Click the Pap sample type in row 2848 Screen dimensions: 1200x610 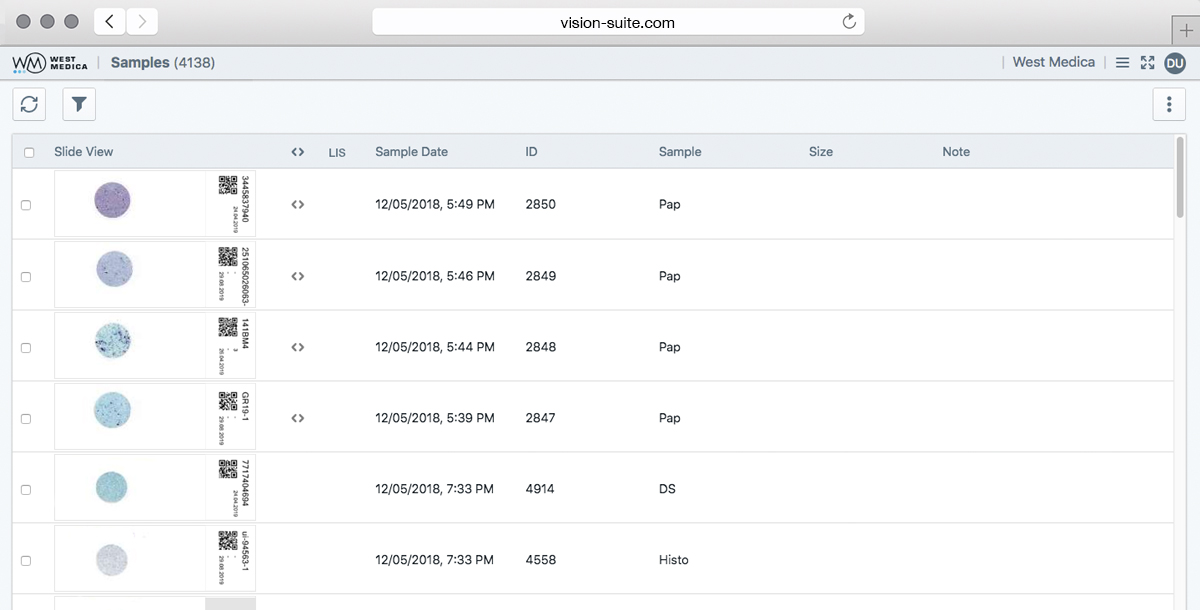point(669,347)
